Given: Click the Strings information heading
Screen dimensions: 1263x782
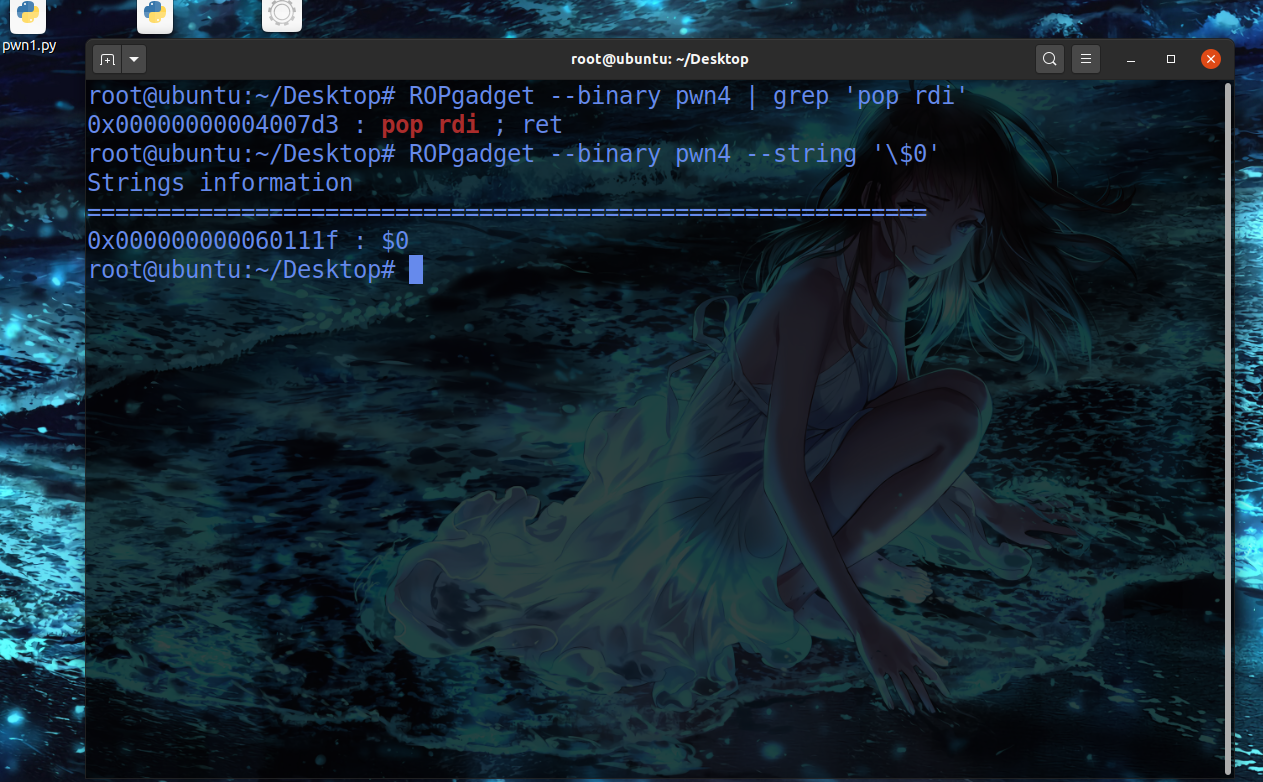Looking at the screenshot, I should (220, 182).
